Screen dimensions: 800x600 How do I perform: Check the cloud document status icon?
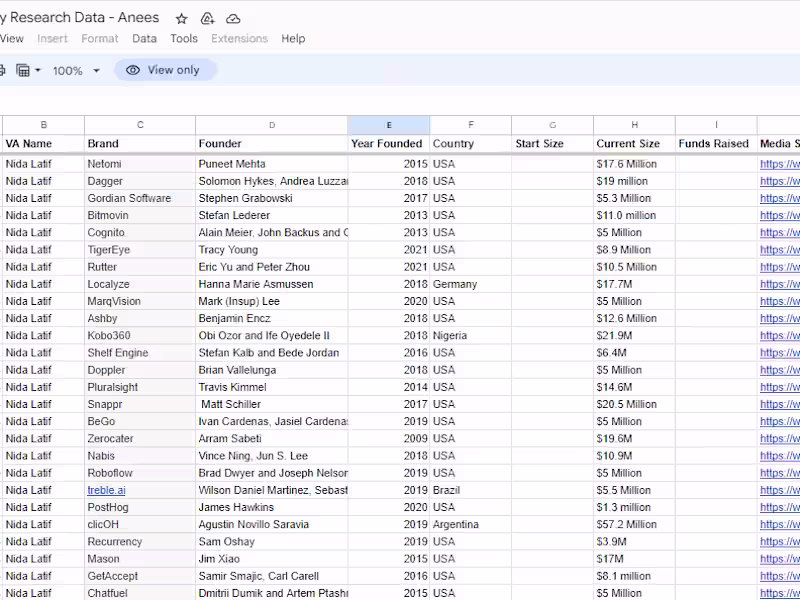click(x=233, y=19)
